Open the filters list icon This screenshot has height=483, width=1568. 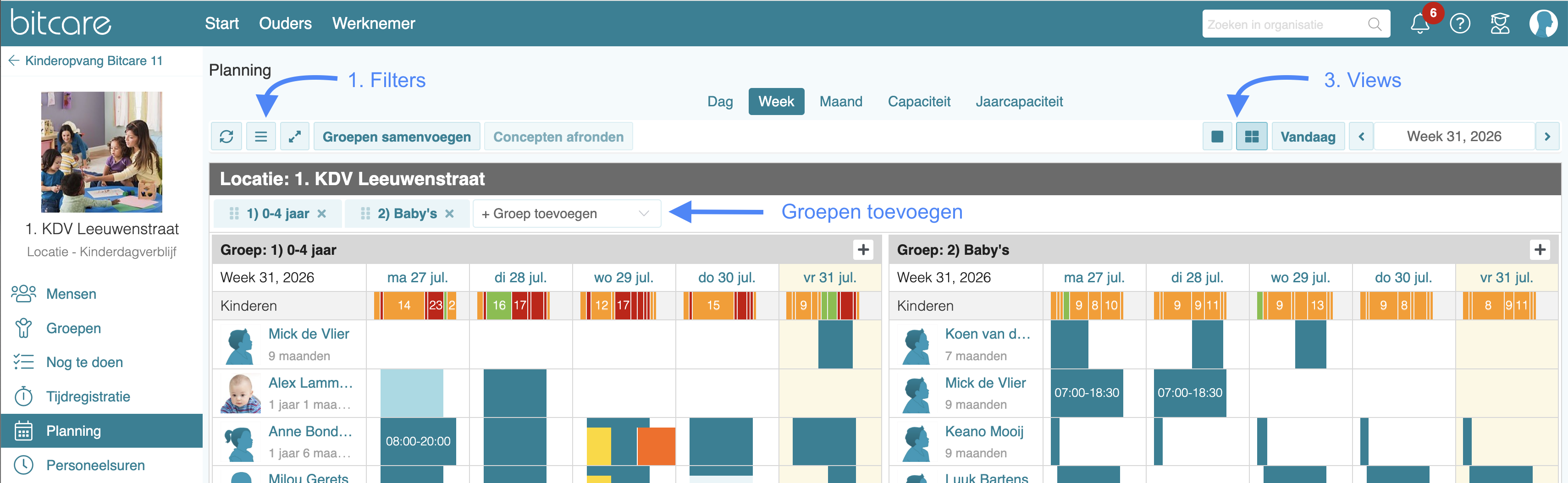260,136
